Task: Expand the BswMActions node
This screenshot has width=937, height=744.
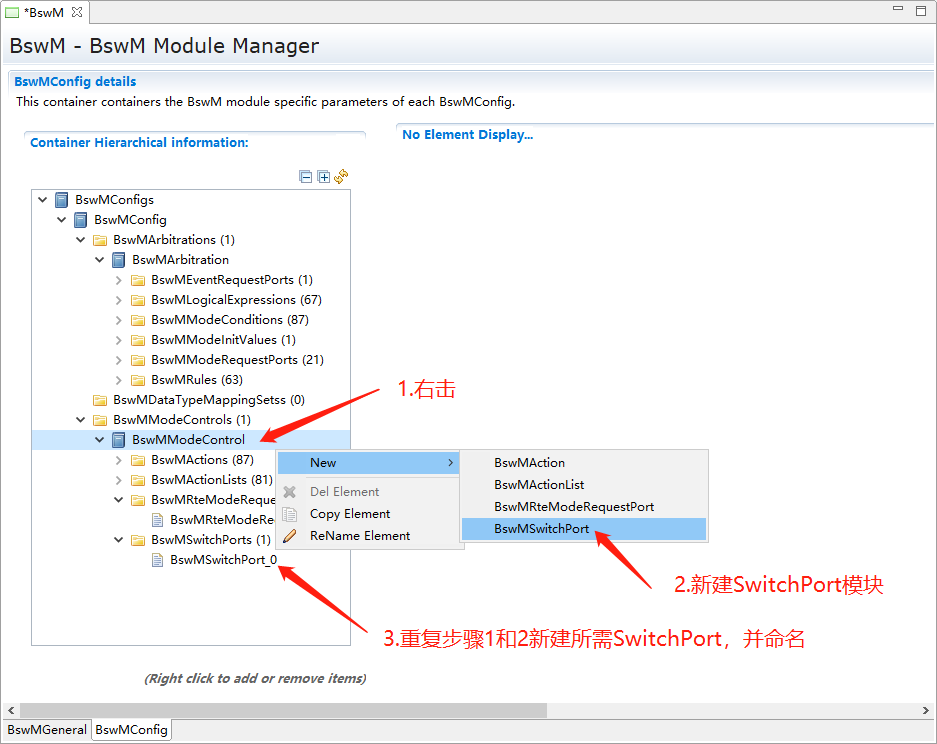Action: pyautogui.click(x=119, y=460)
